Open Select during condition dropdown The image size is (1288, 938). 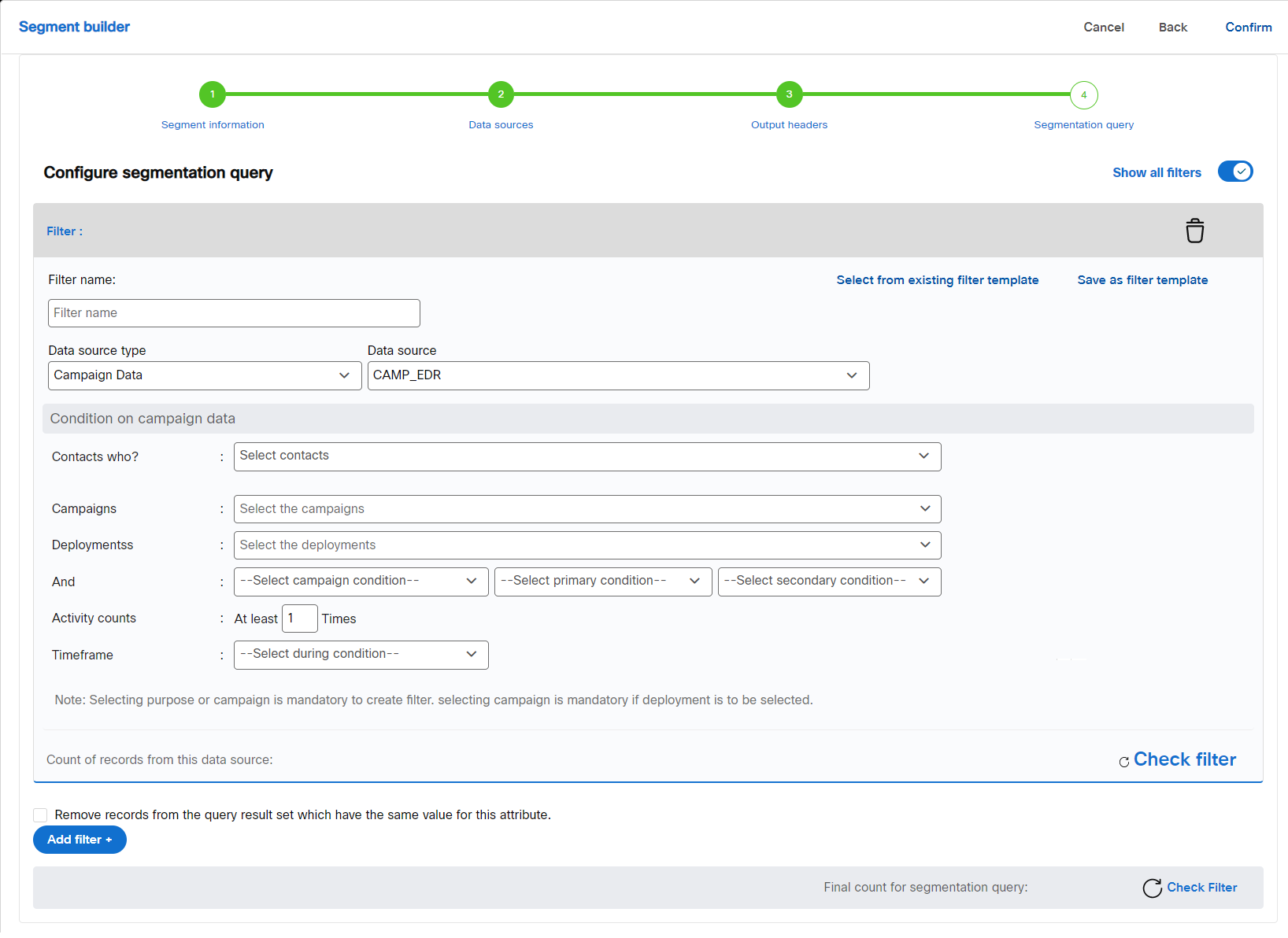click(361, 655)
